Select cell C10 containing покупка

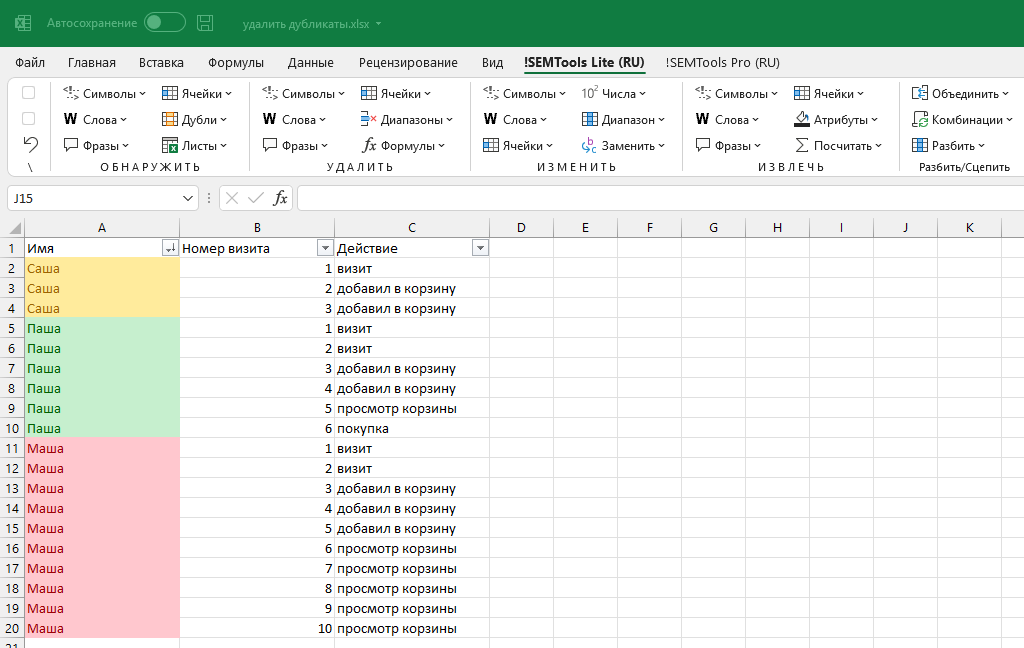pyautogui.click(x=412, y=429)
